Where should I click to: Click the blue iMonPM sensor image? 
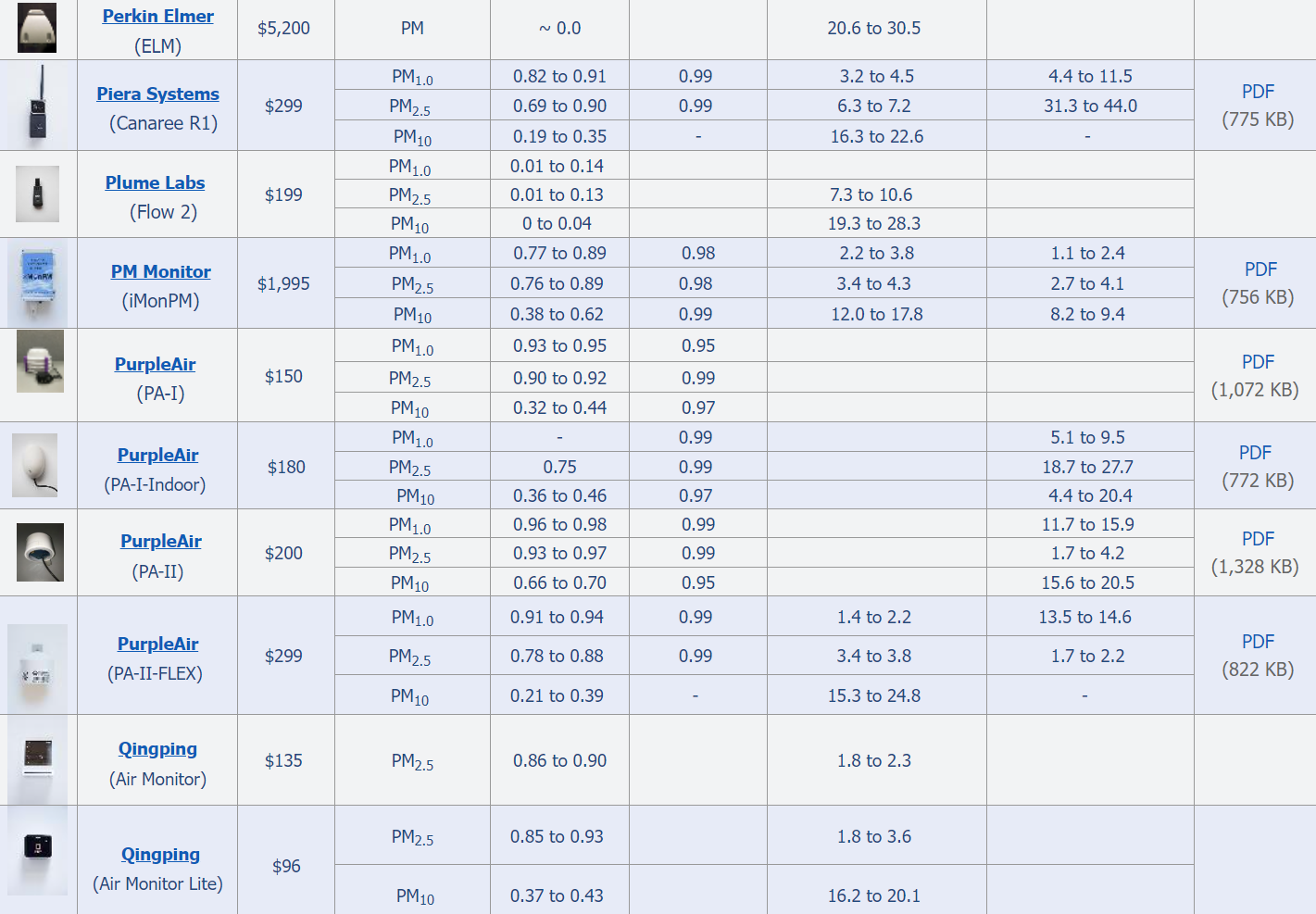38,282
